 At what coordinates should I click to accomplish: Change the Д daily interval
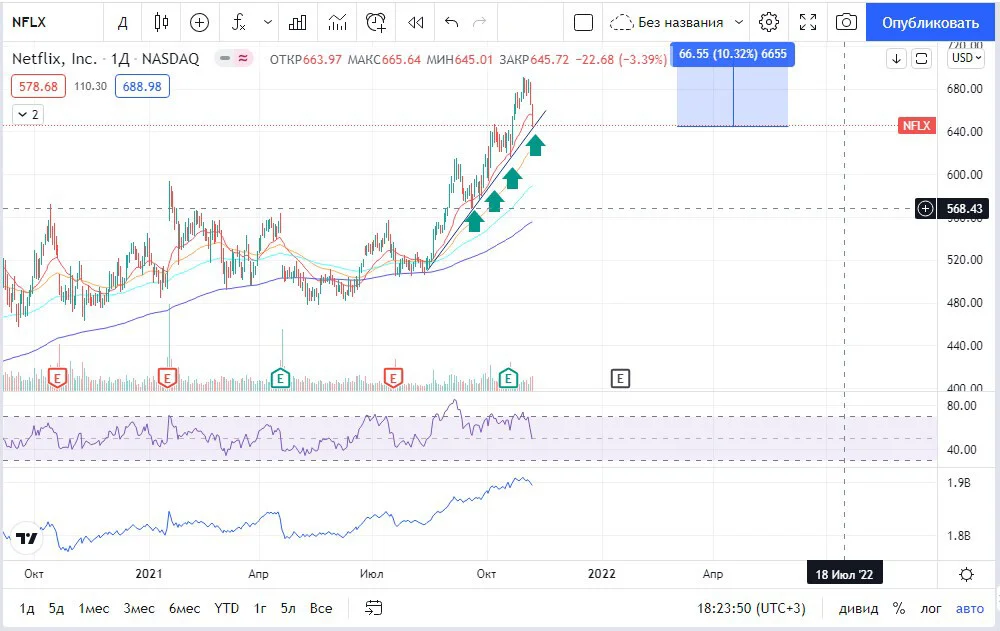point(122,23)
